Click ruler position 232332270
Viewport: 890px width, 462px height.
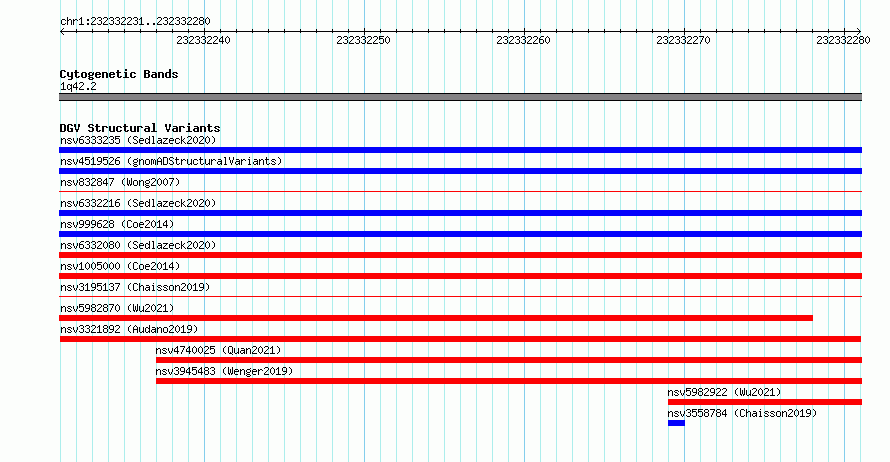point(683,40)
